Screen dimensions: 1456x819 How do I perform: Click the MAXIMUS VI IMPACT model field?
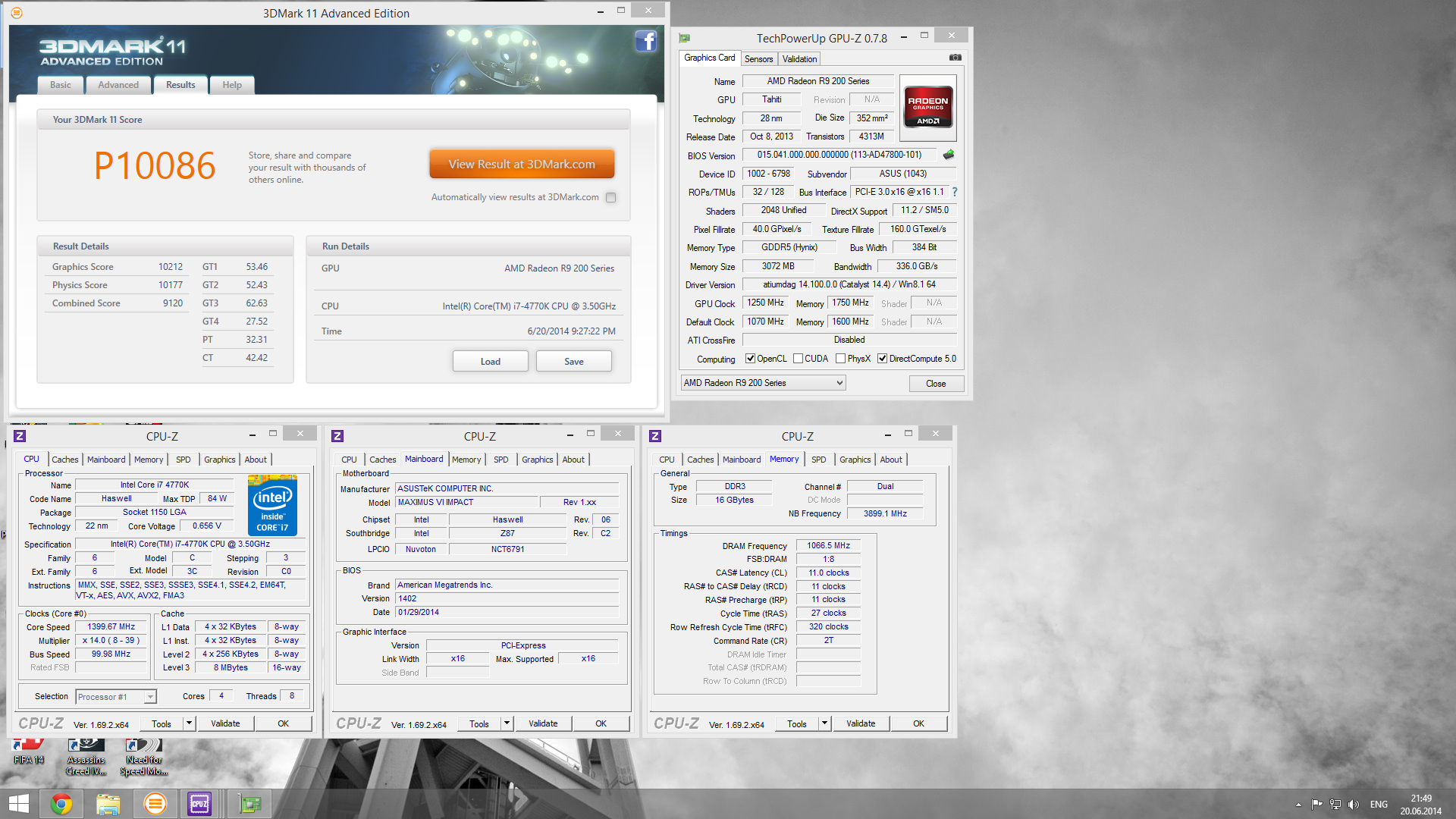(466, 502)
